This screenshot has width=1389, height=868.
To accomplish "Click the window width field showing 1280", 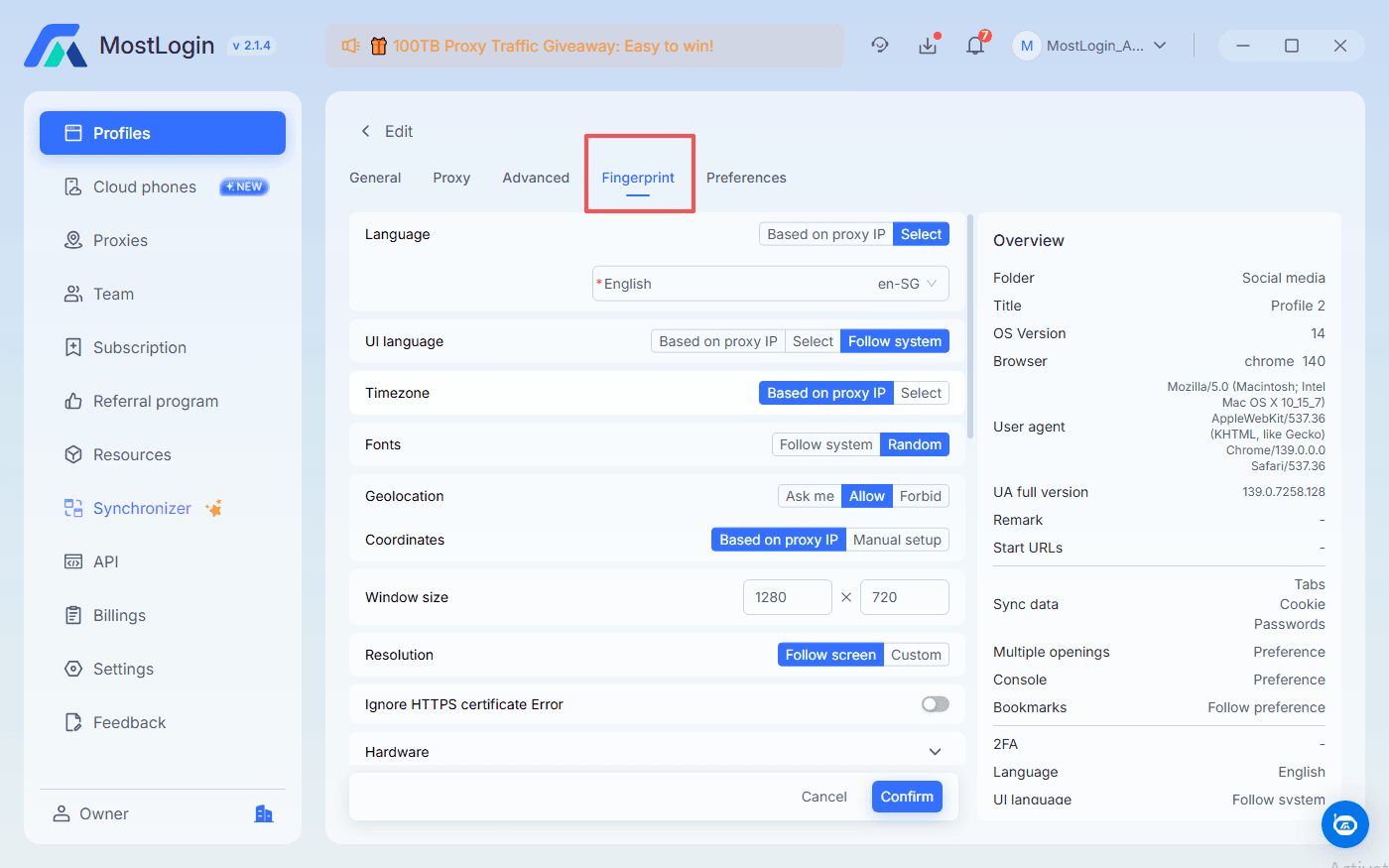I will 787,597.
